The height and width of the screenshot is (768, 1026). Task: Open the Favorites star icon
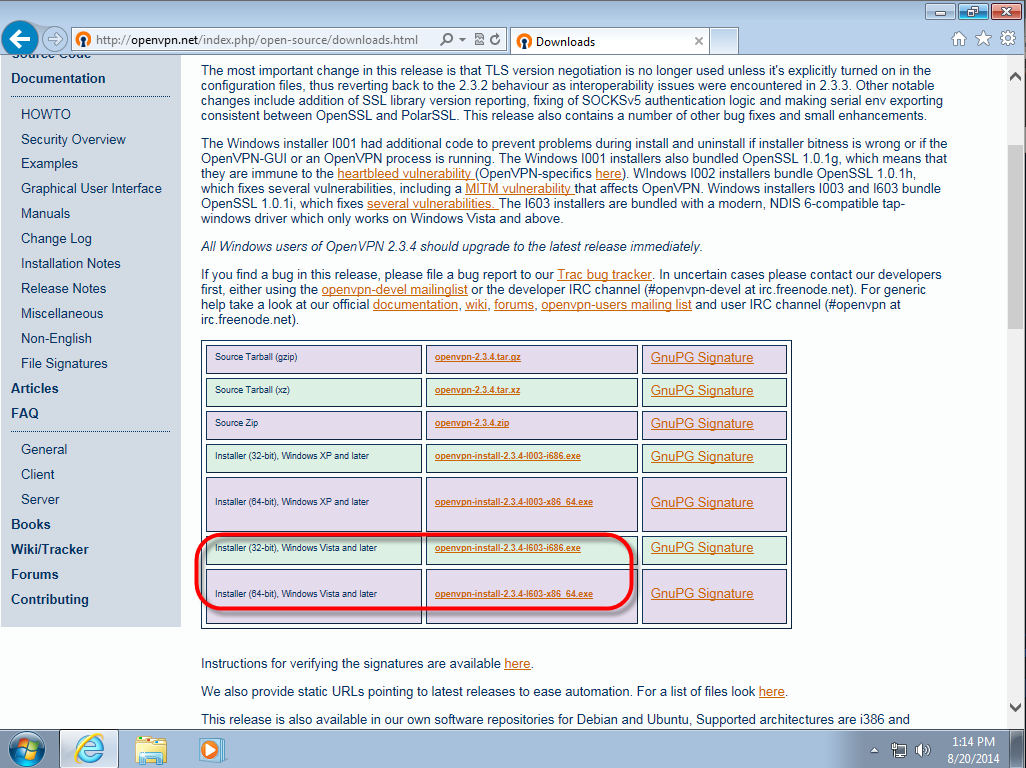tap(983, 39)
